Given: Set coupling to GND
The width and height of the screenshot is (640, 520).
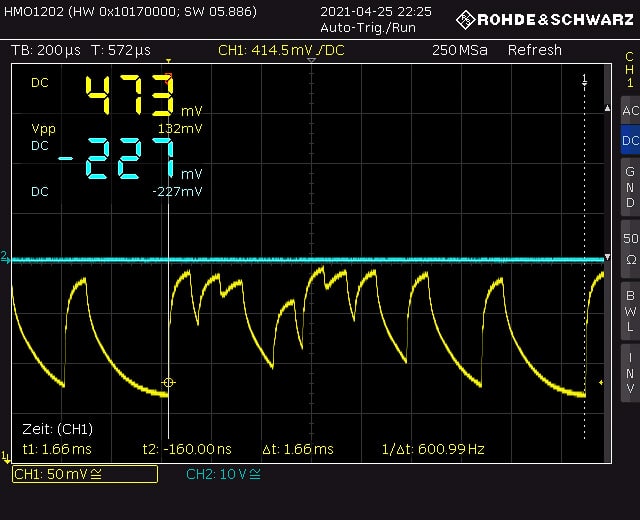Looking at the screenshot, I should click(629, 187).
